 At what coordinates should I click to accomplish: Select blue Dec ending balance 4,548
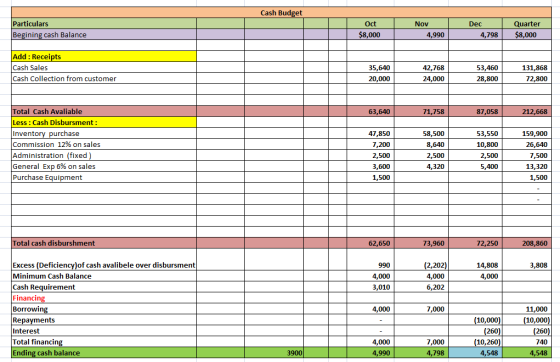pyautogui.click(x=475, y=353)
